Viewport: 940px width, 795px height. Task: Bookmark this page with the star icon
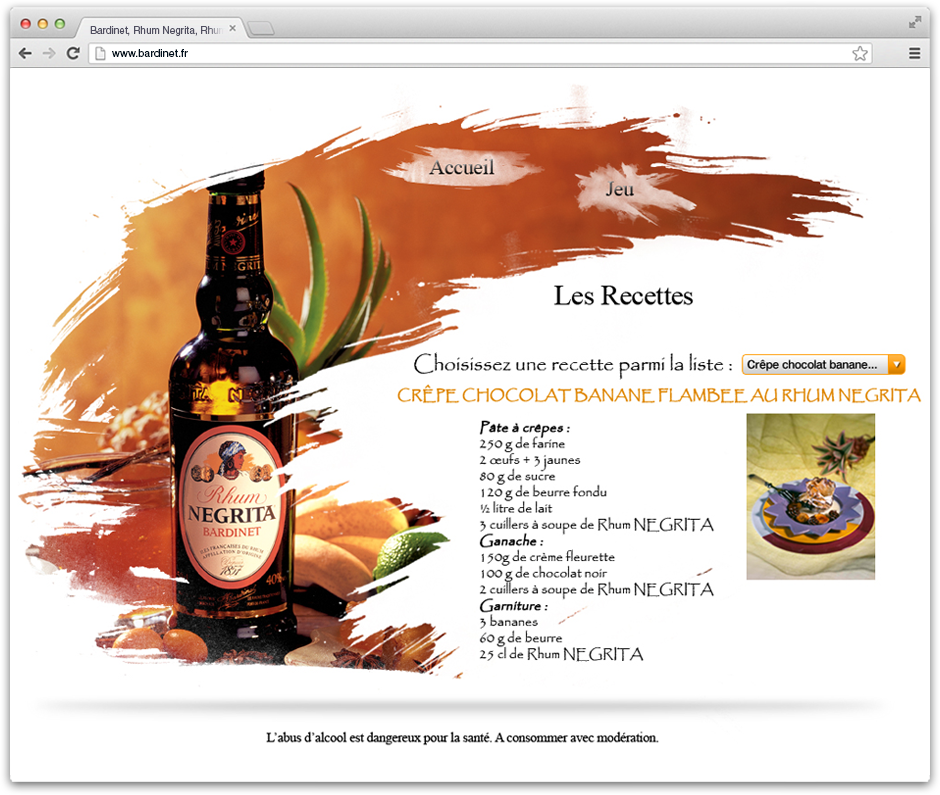(859, 53)
